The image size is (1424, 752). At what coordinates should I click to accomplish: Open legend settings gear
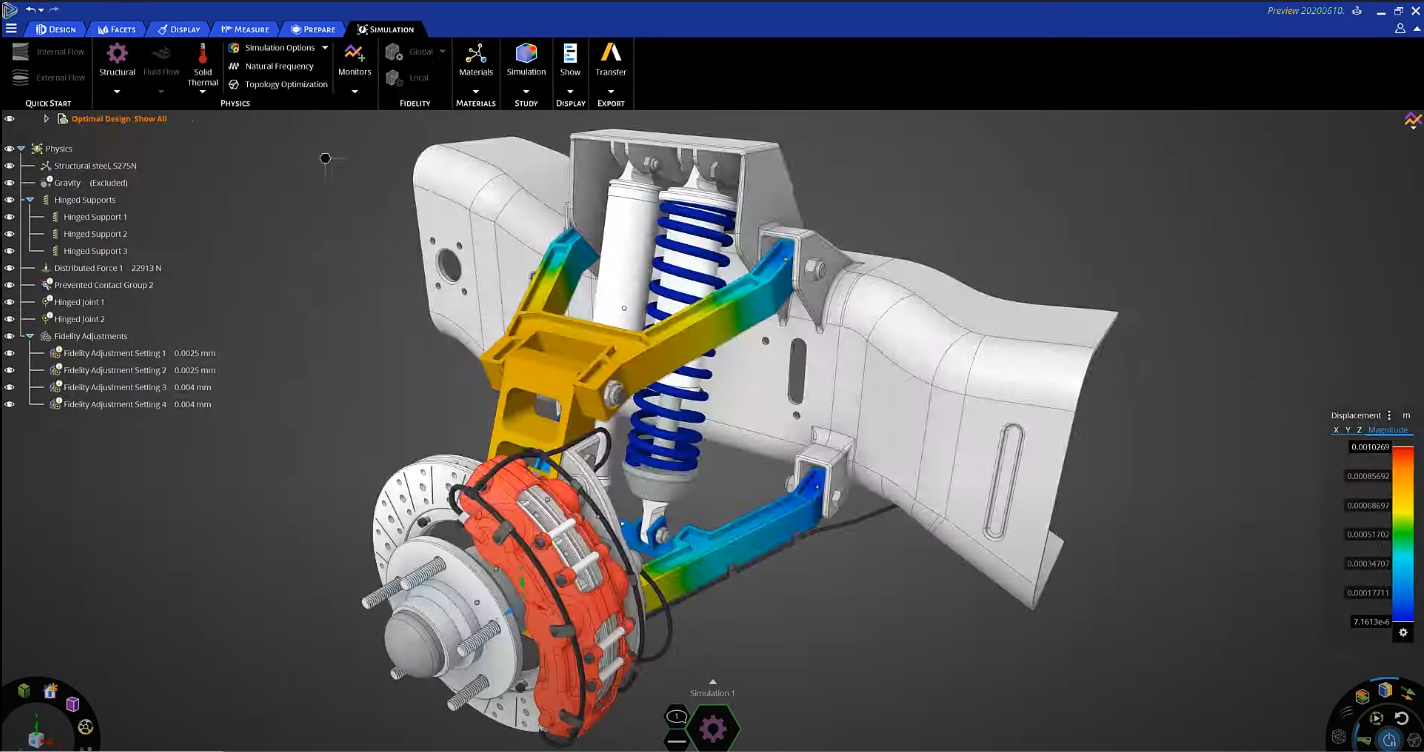[1403, 632]
